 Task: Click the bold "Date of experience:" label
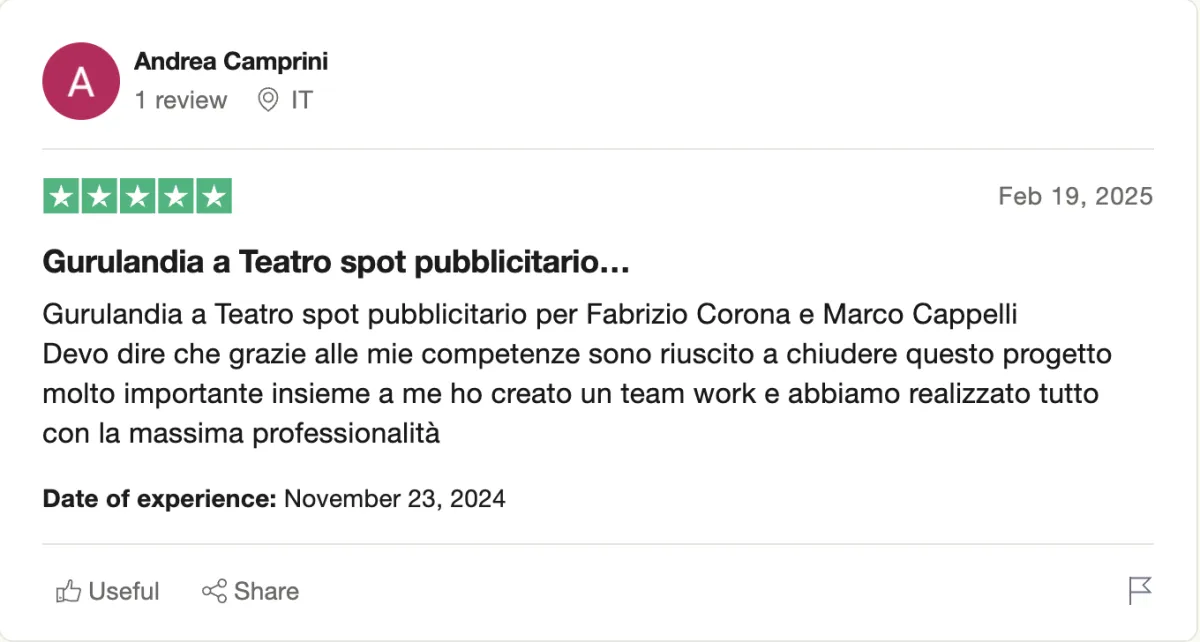pyautogui.click(x=160, y=498)
